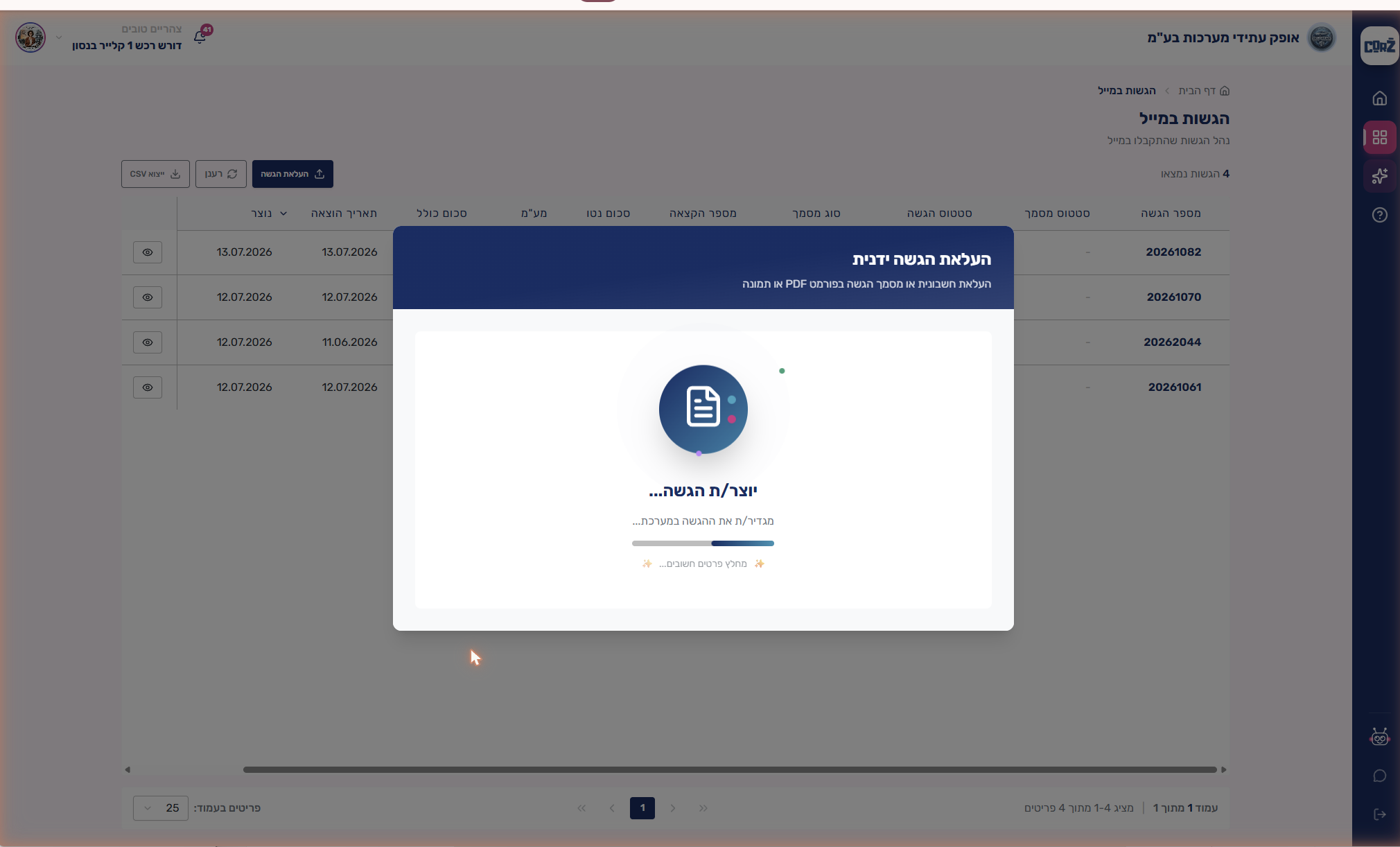This screenshot has width=1400, height=847.
Task: Click סכום כולל column header
Action: point(441,213)
